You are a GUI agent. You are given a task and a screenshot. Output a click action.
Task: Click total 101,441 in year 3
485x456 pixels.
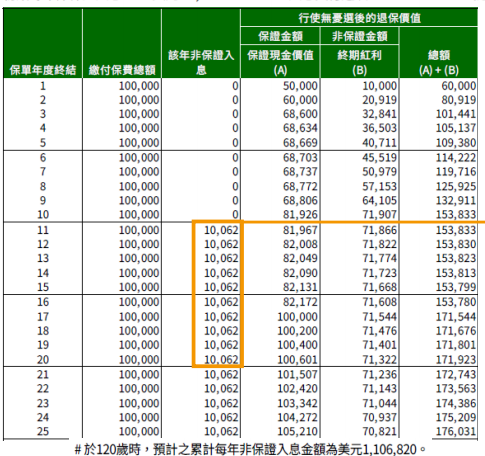[456, 114]
